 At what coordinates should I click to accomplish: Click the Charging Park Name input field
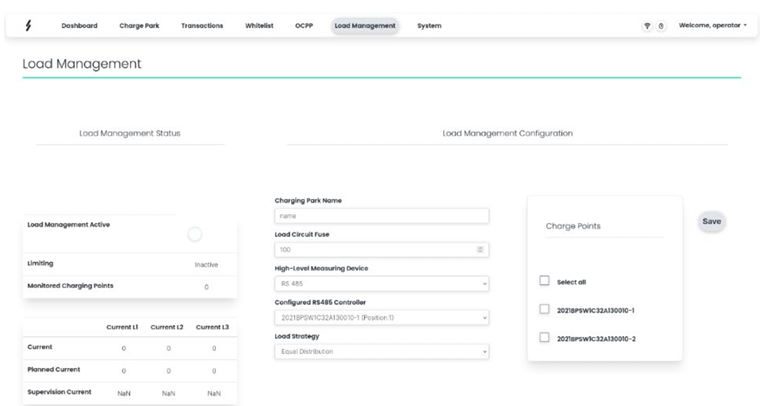coord(381,216)
